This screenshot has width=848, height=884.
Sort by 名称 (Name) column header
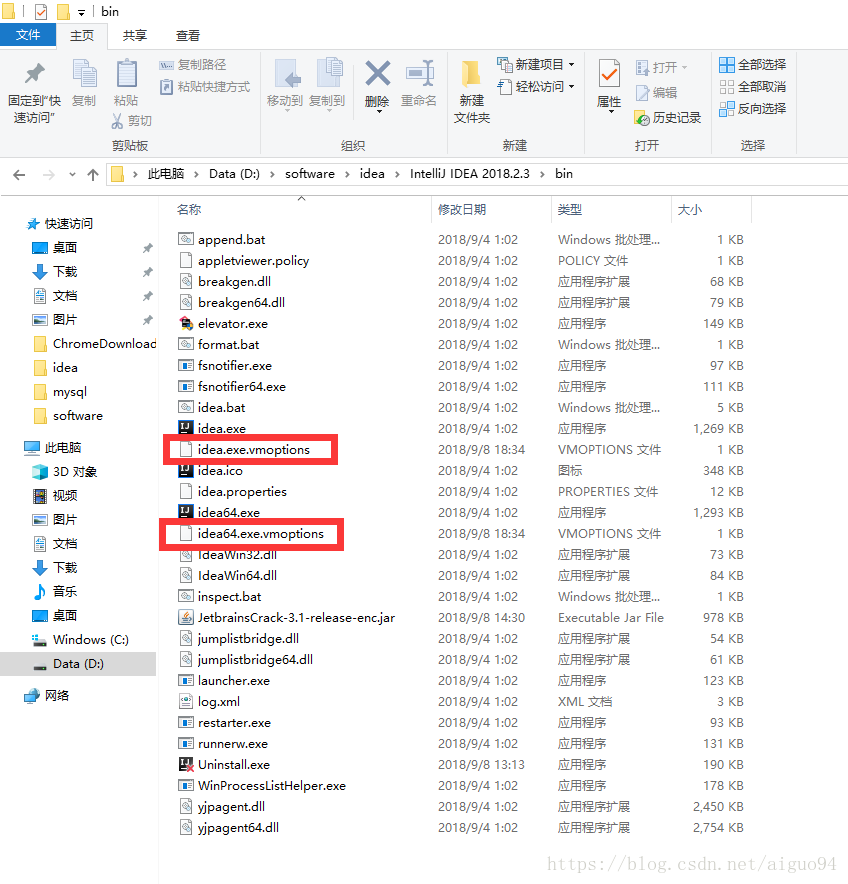pos(189,210)
